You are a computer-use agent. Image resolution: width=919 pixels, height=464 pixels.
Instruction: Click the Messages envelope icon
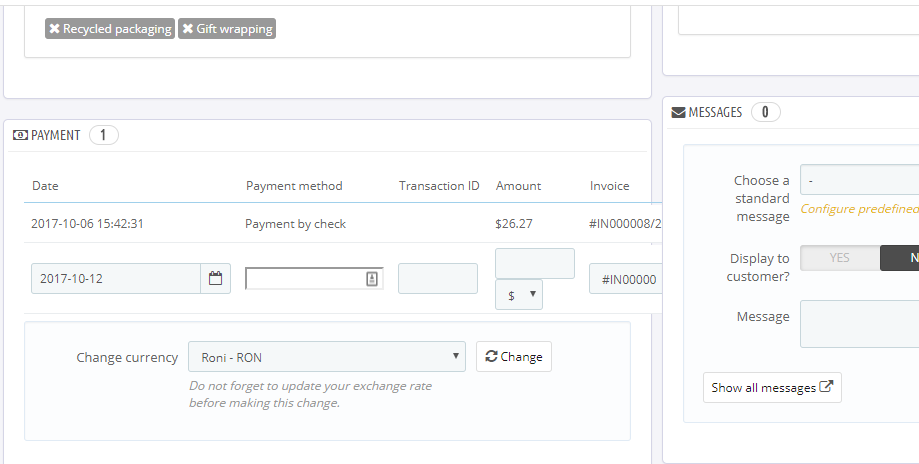678,113
